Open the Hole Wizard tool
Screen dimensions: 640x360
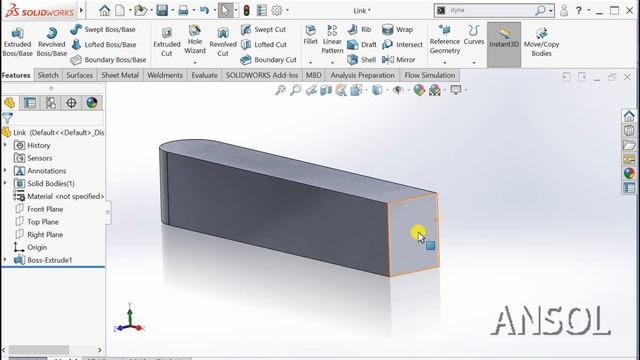tap(195, 40)
